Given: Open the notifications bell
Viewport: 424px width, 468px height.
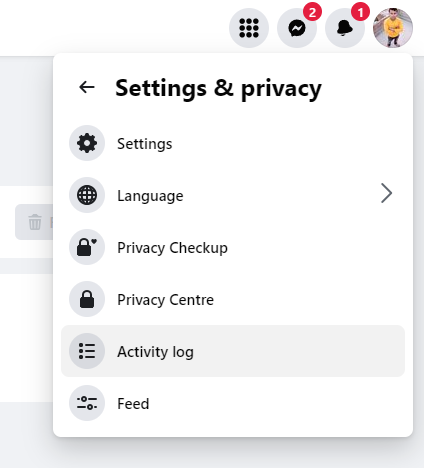Looking at the screenshot, I should click(345, 28).
